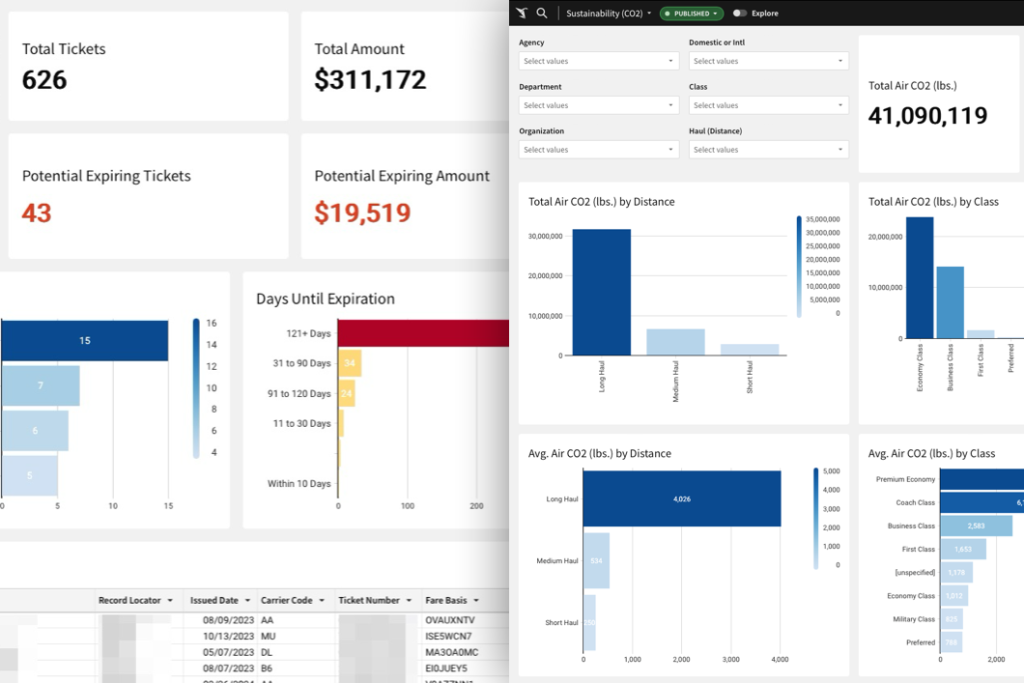The image size is (1024, 683).
Task: Click the Medium Haul bar labeled 534
Action: (596, 560)
